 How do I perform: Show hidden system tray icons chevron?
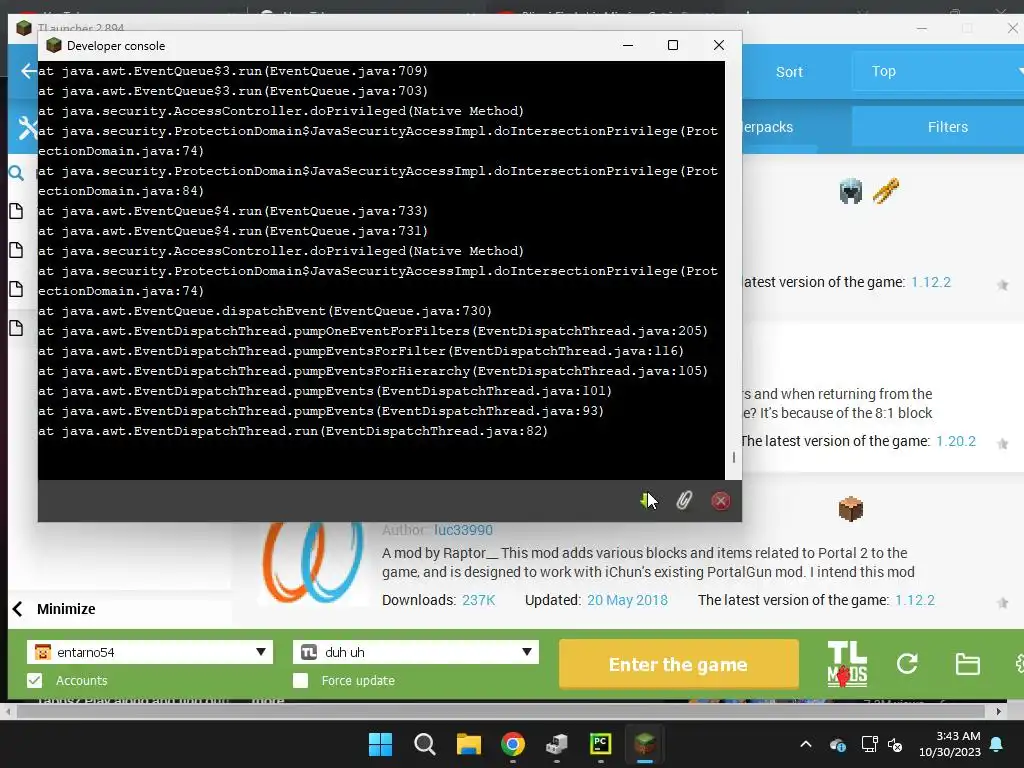806,744
